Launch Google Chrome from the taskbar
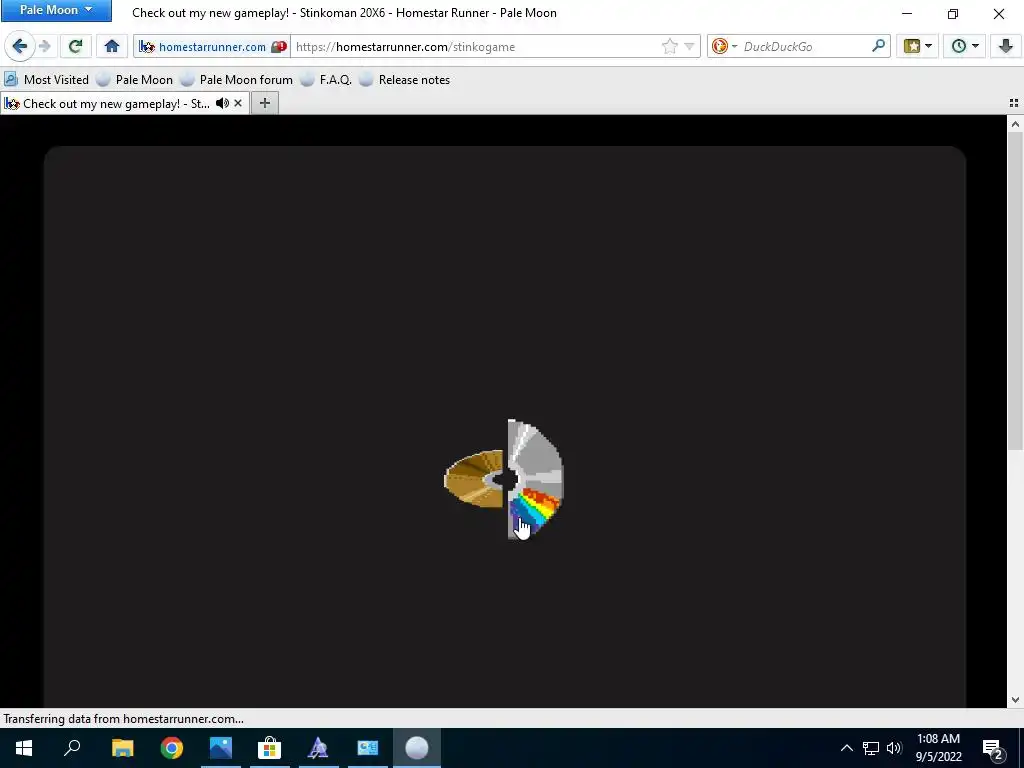This screenshot has height=768, width=1024. [x=172, y=748]
